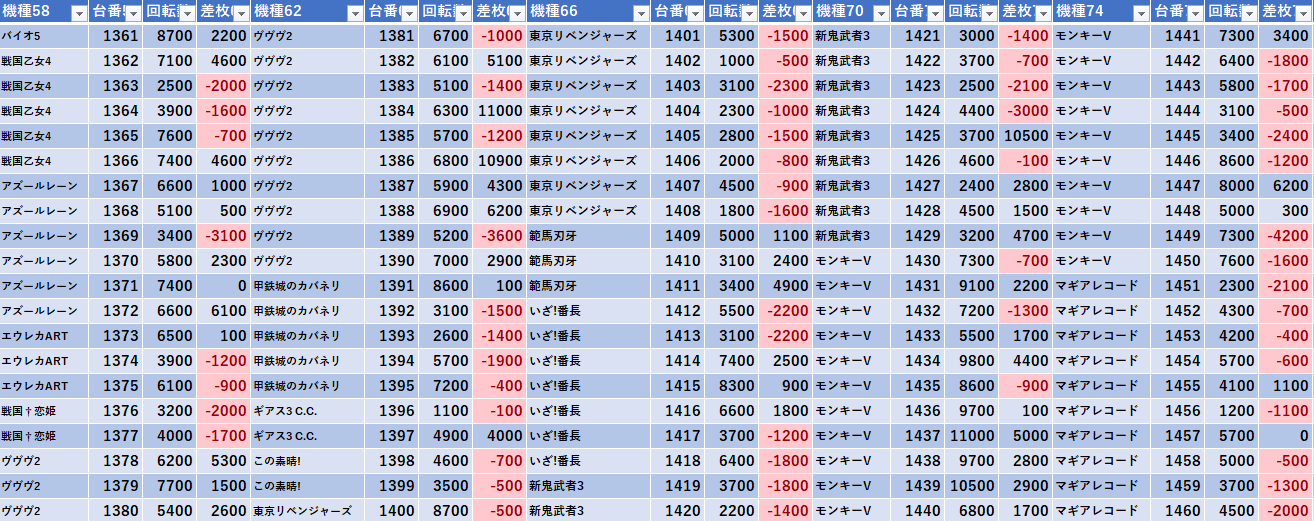Open 差枚 filter dropdown in 機種66 group
The width and height of the screenshot is (1314, 521).
coord(802,13)
